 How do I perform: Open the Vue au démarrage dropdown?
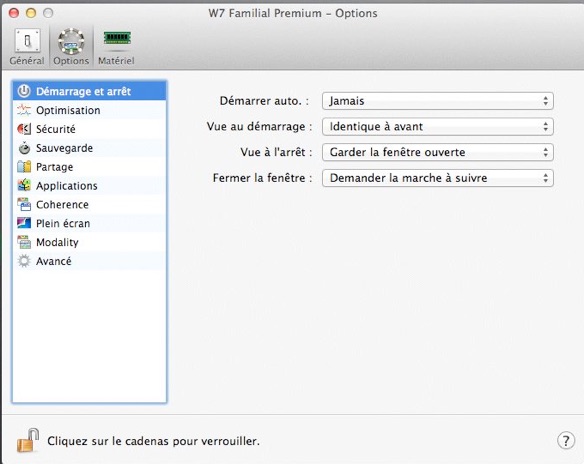click(x=438, y=127)
